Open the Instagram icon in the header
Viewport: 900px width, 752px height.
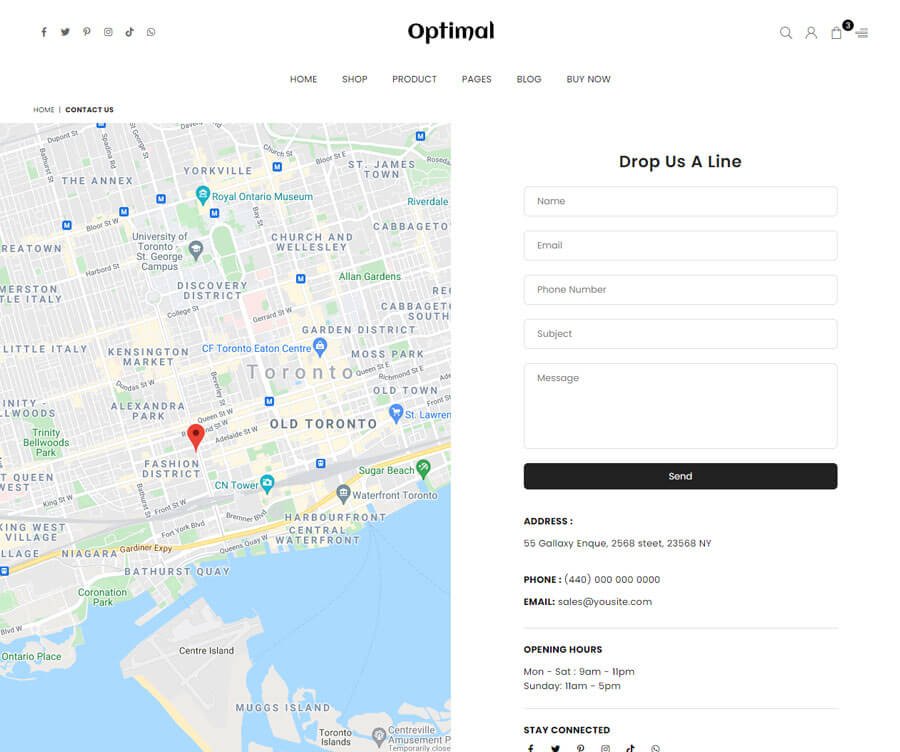coord(108,32)
